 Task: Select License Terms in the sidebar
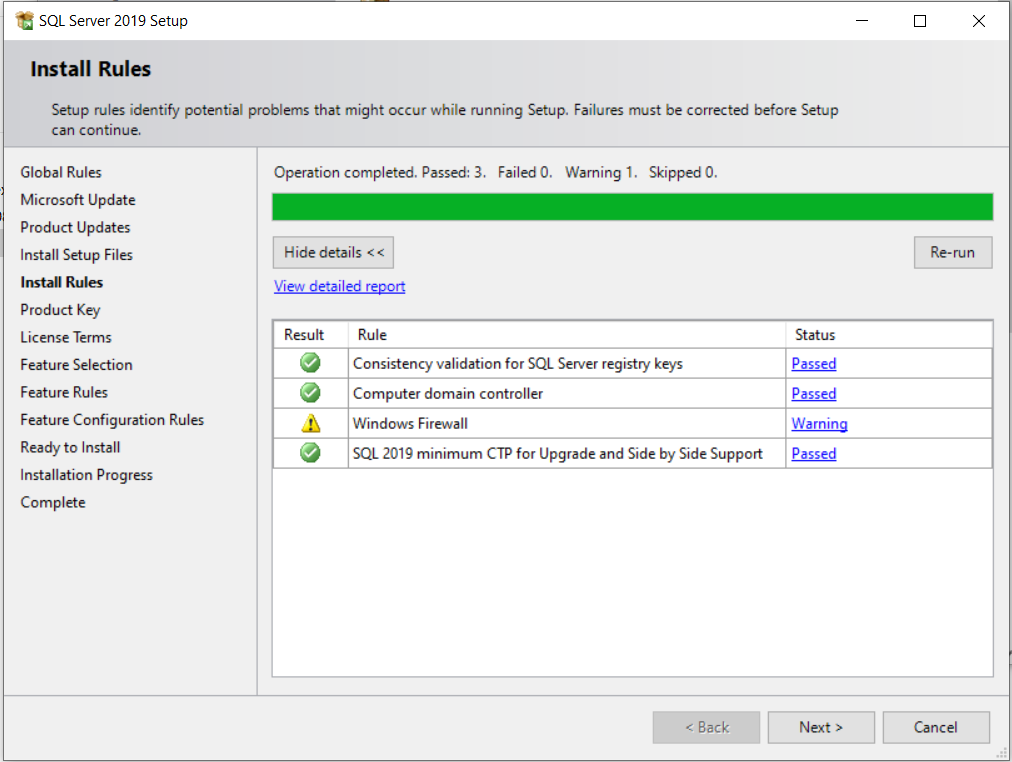point(65,337)
